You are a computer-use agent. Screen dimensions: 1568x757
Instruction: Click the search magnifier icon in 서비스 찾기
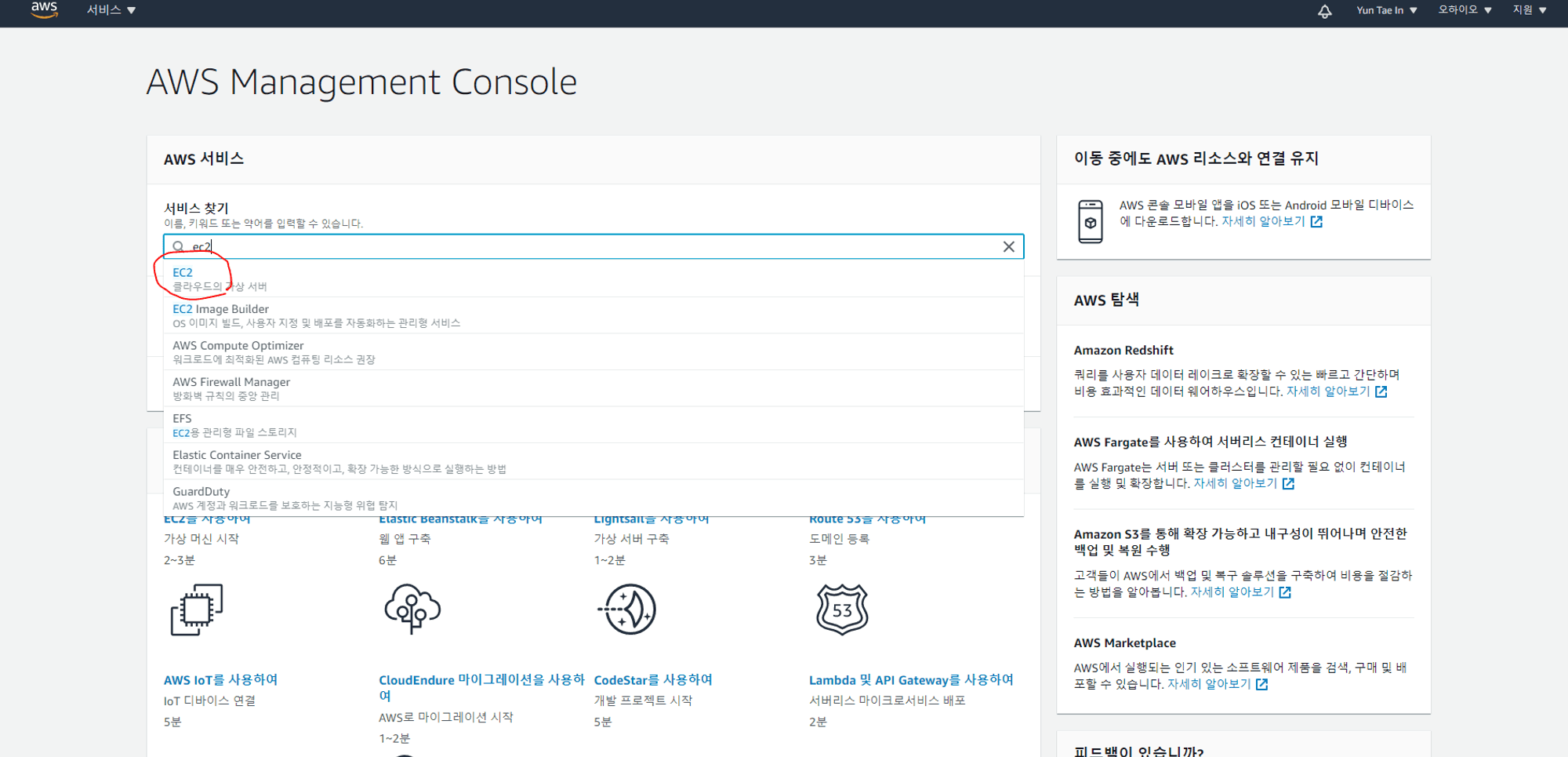178,246
